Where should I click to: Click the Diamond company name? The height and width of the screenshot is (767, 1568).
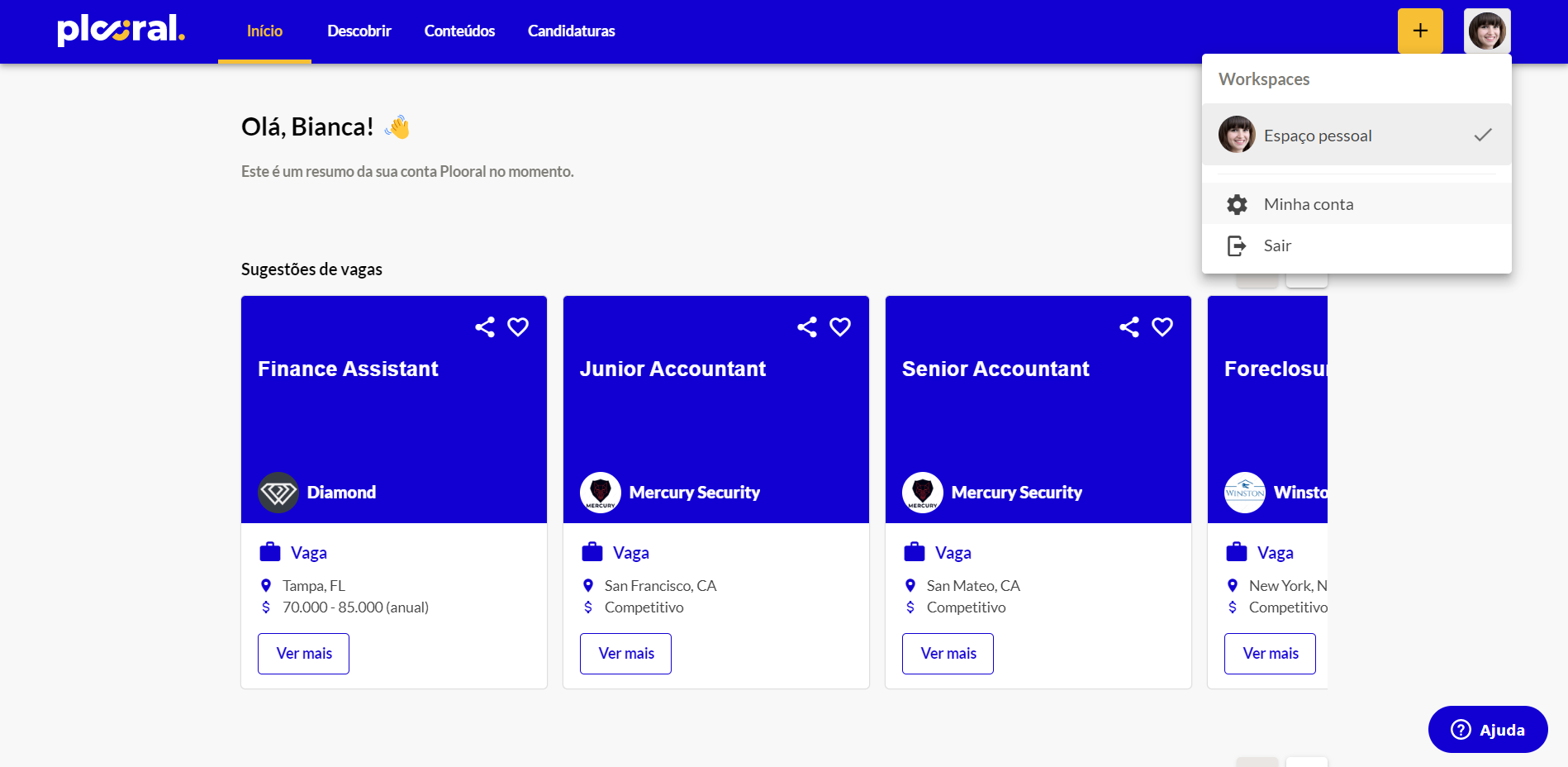pyautogui.click(x=341, y=493)
